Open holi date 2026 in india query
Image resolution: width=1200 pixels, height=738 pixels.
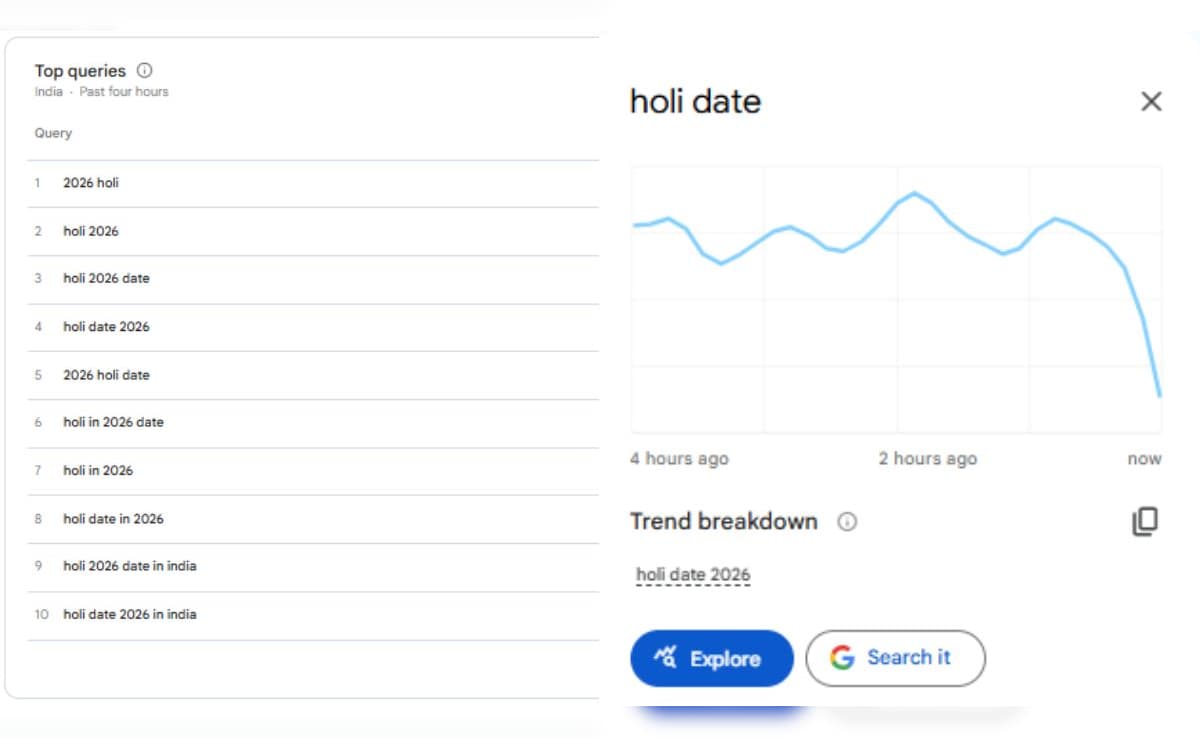coord(130,614)
